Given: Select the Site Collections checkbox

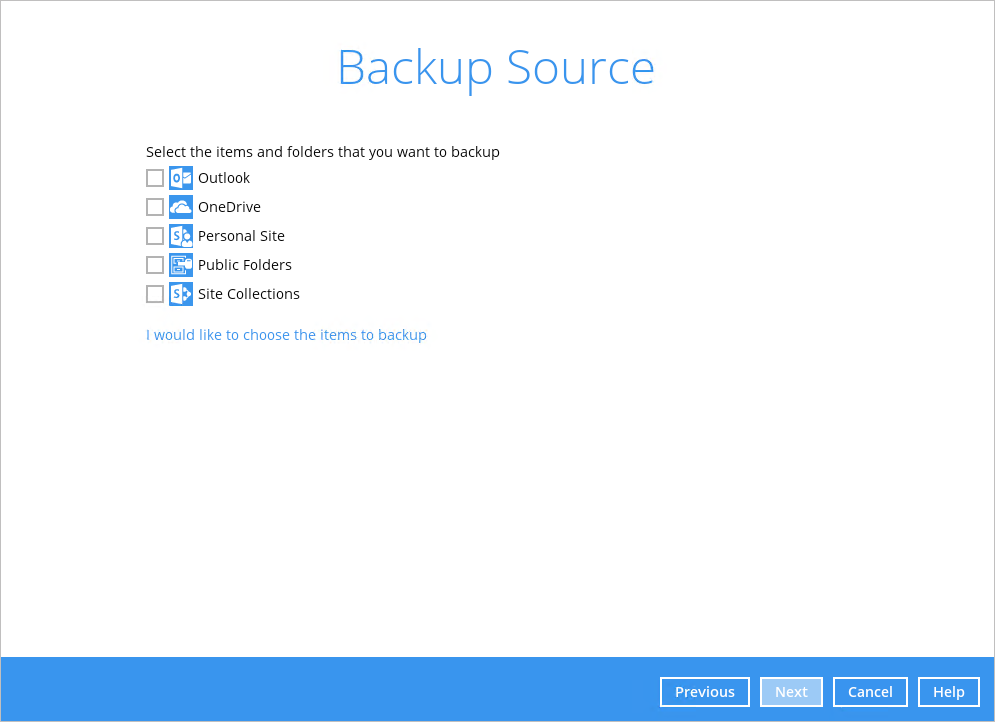Looking at the screenshot, I should click(155, 294).
